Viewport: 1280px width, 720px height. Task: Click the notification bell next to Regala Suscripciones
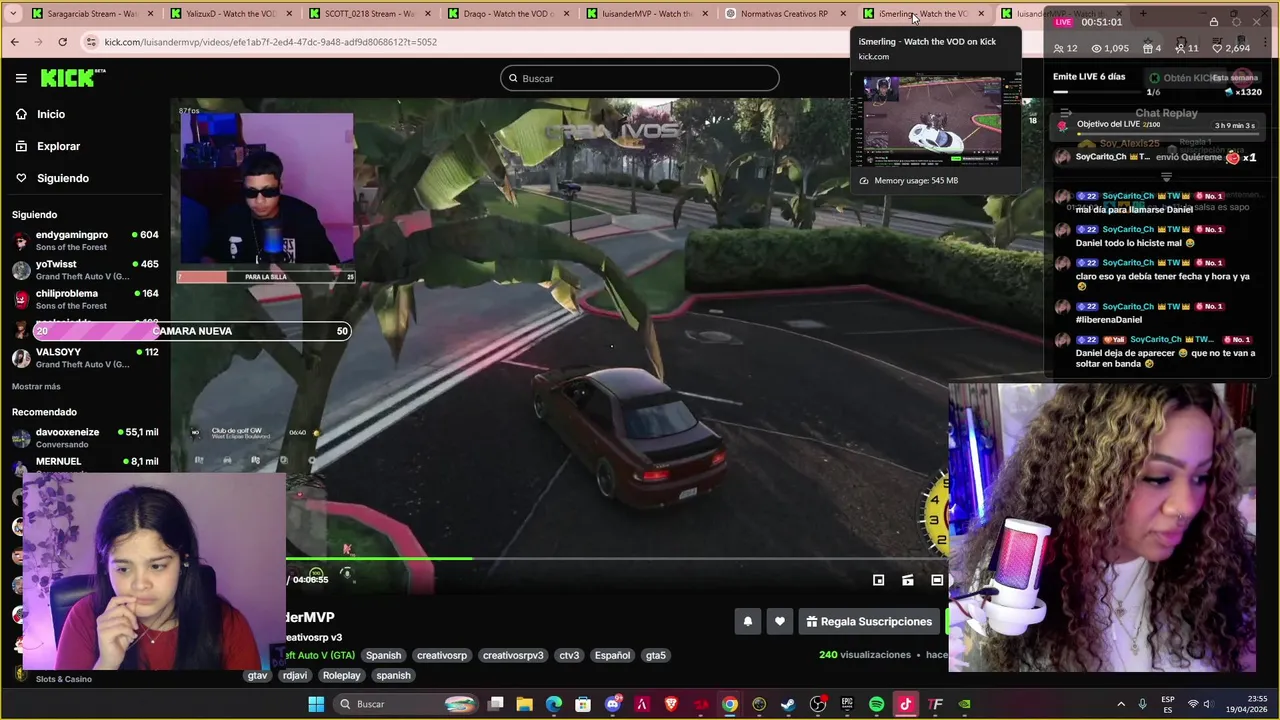tap(747, 621)
